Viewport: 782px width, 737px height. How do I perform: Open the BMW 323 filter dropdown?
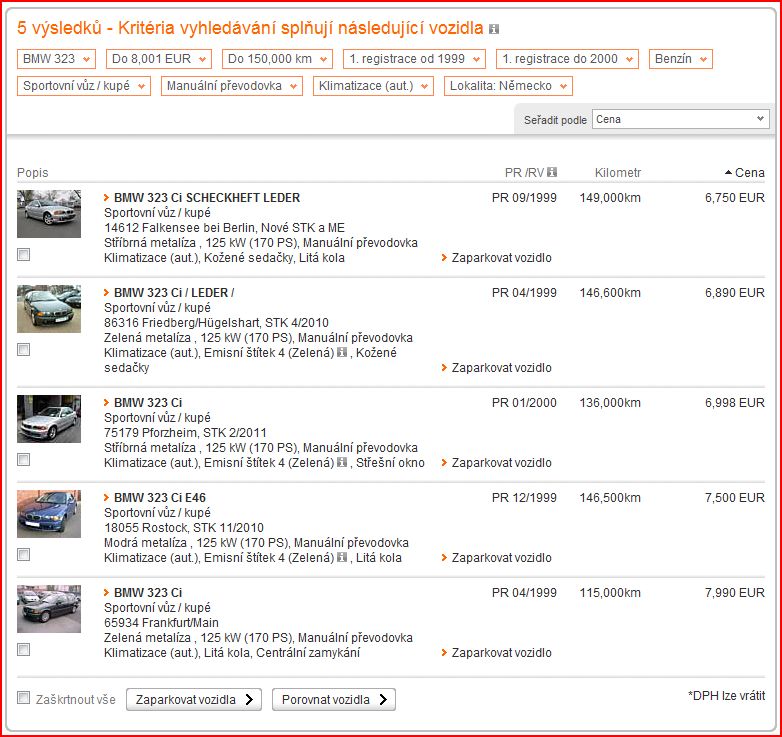click(x=56, y=59)
